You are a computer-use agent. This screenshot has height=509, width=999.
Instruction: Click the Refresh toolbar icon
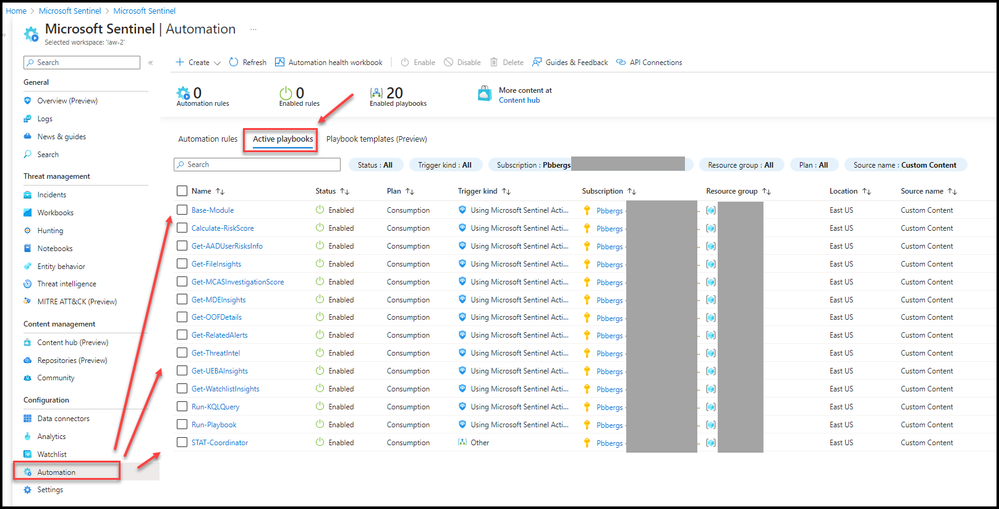pyautogui.click(x=233, y=62)
